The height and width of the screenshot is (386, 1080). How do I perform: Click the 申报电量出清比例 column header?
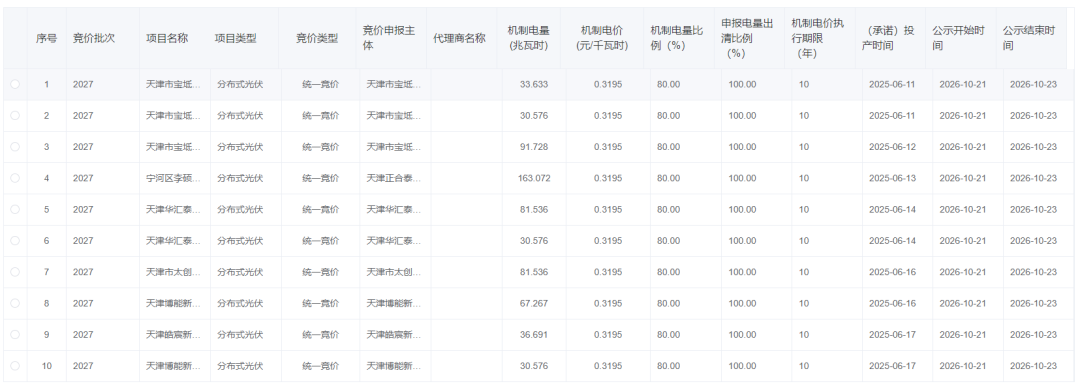point(748,39)
